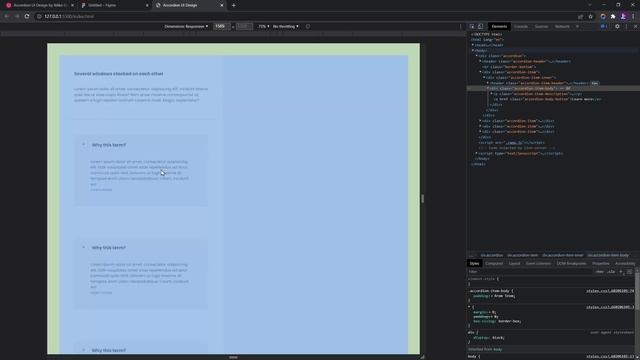Click the issues counter badge in DevTools
Screen dimensions: 640x360
click(604, 26)
